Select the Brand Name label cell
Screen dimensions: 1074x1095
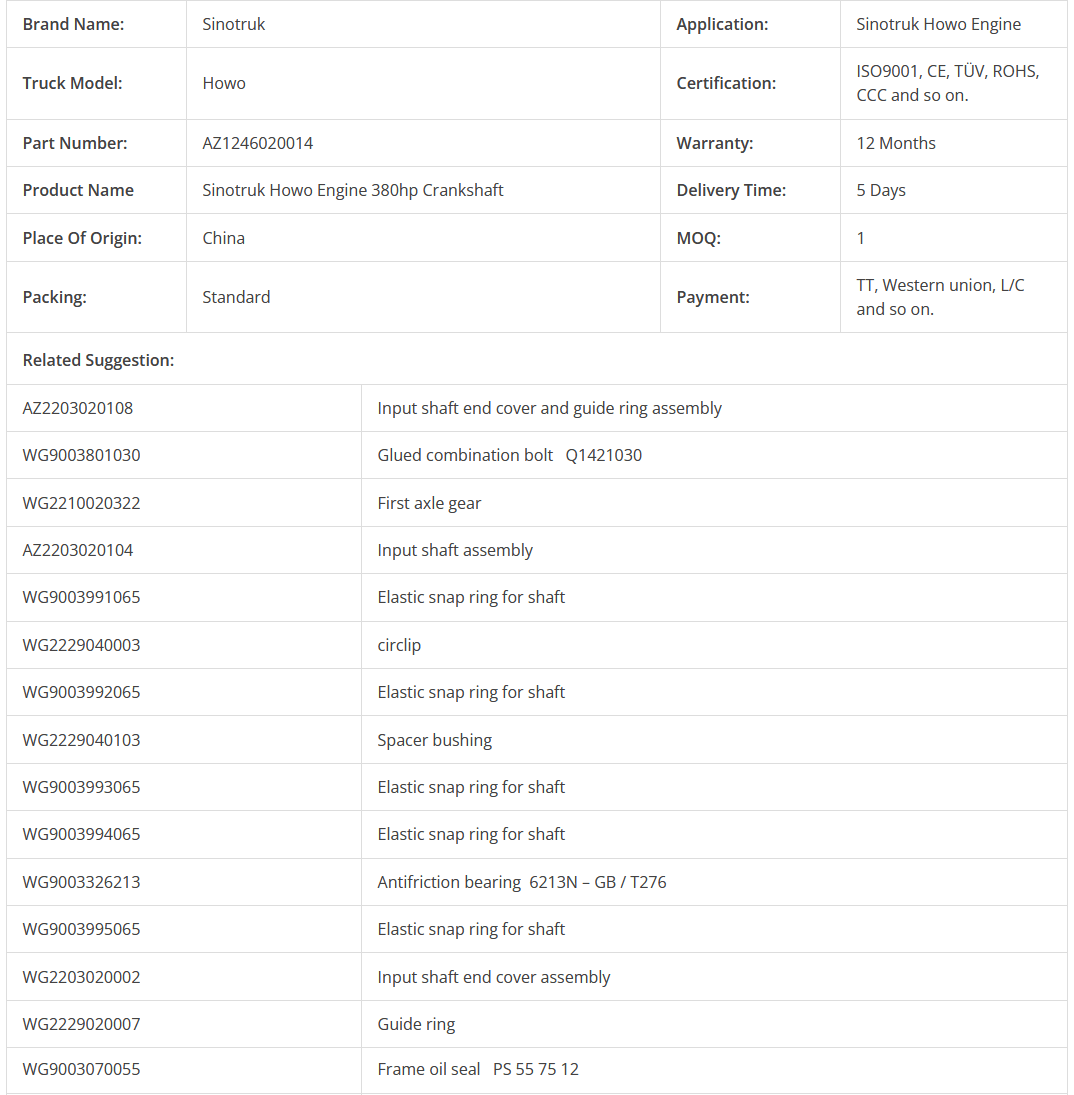(x=74, y=24)
